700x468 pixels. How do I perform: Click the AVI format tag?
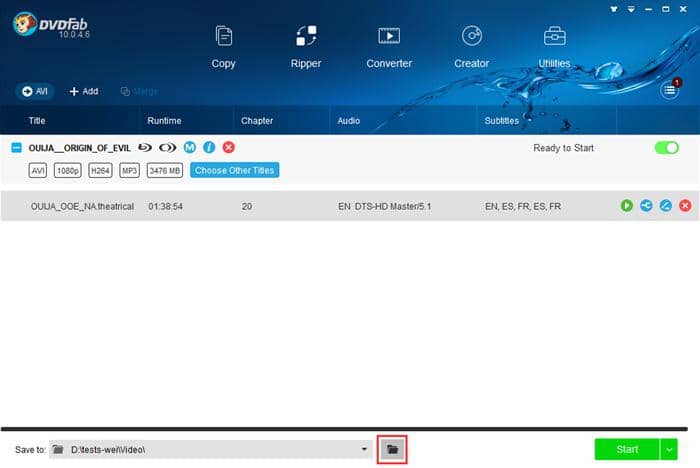[x=38, y=170]
